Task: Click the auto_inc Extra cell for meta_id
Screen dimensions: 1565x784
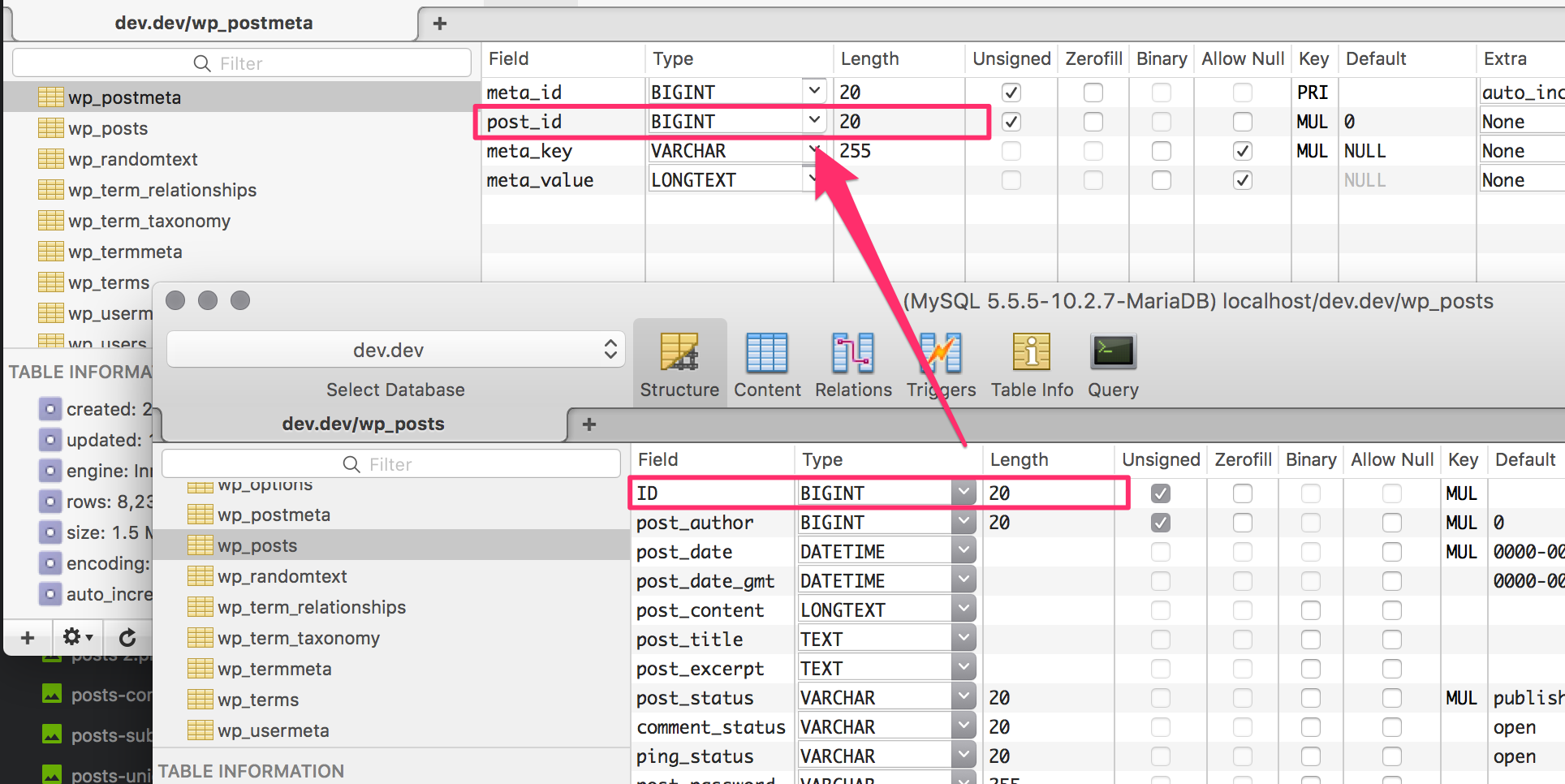Action: [1521, 93]
